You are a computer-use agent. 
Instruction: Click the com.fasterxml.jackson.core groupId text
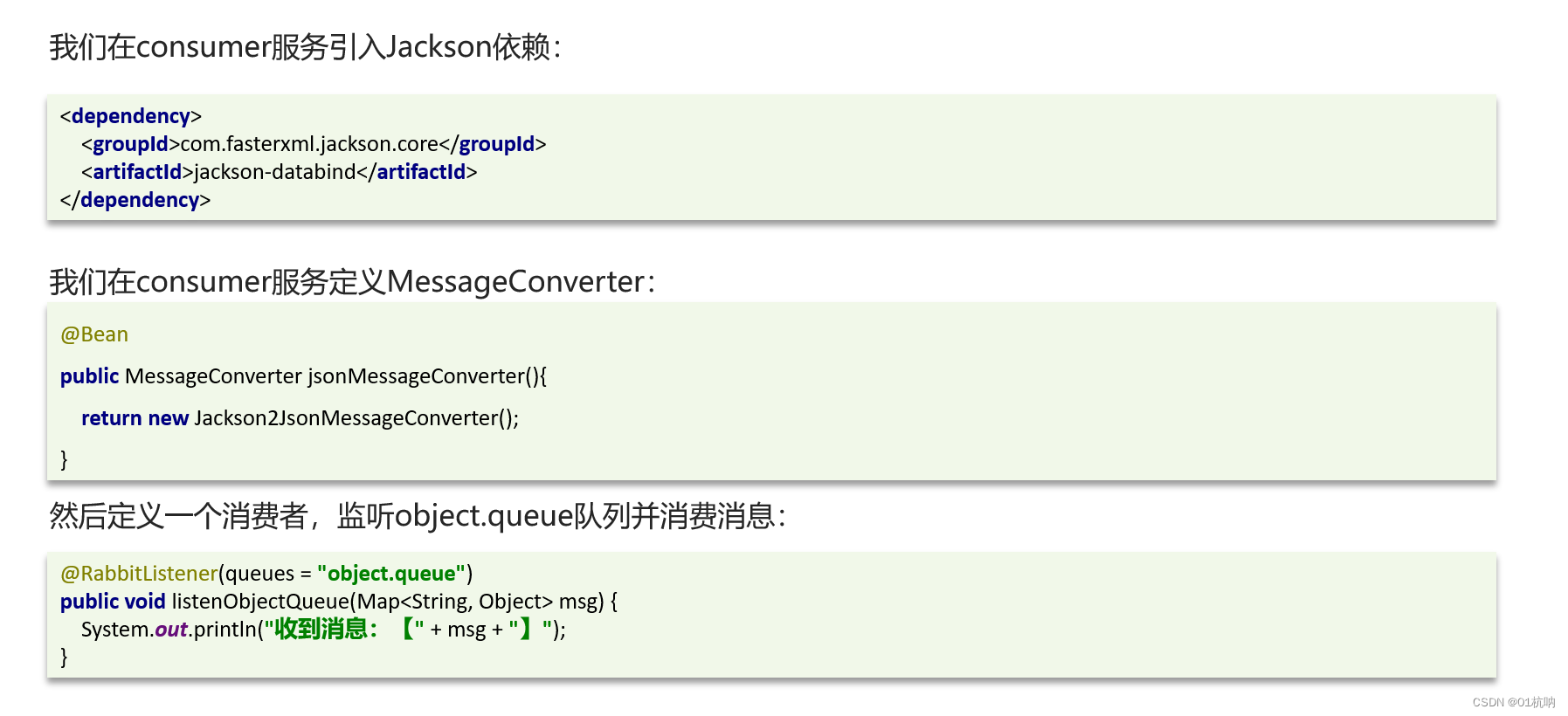309,144
